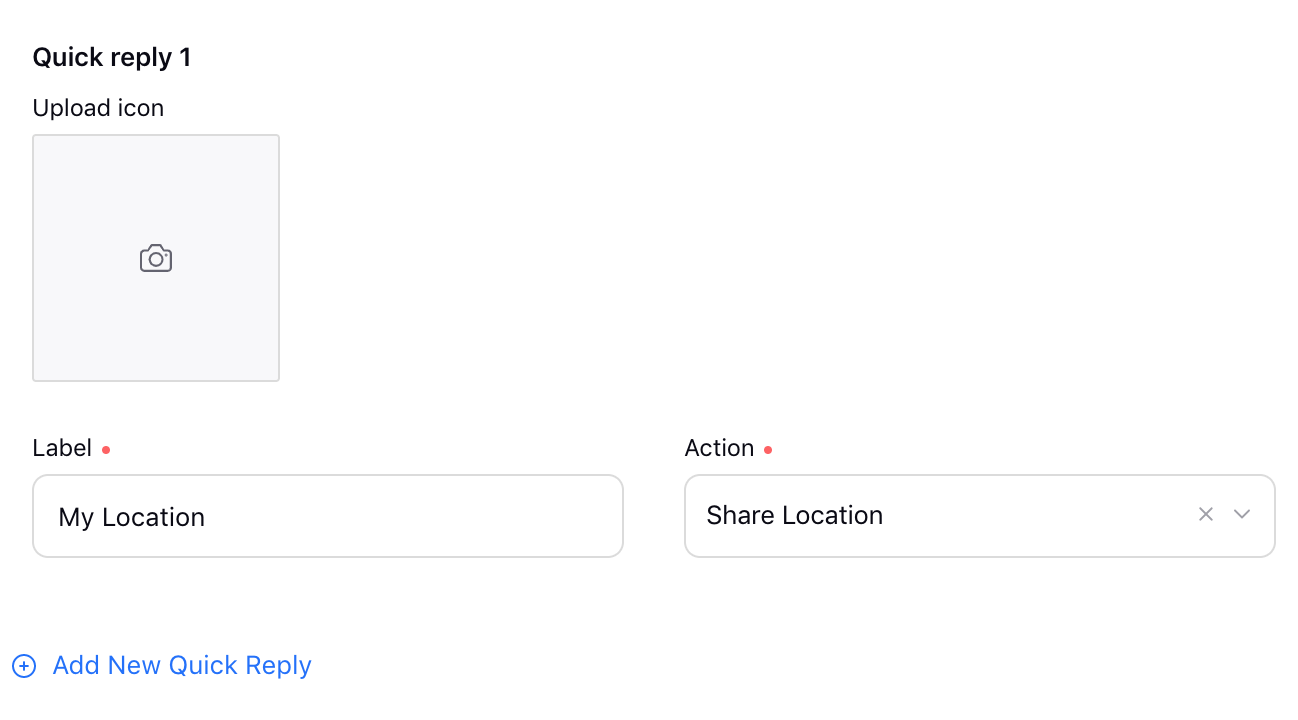
Task: Click the Label field caption
Action: 62,448
